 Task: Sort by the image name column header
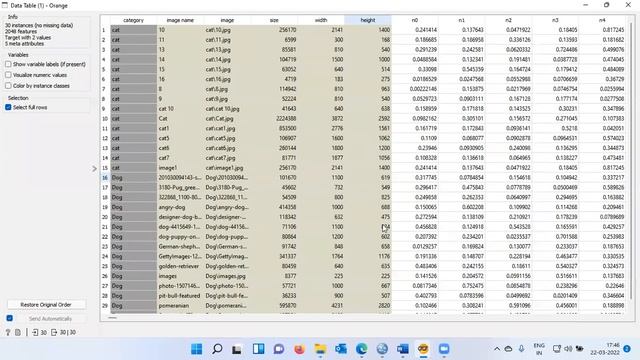(x=180, y=20)
